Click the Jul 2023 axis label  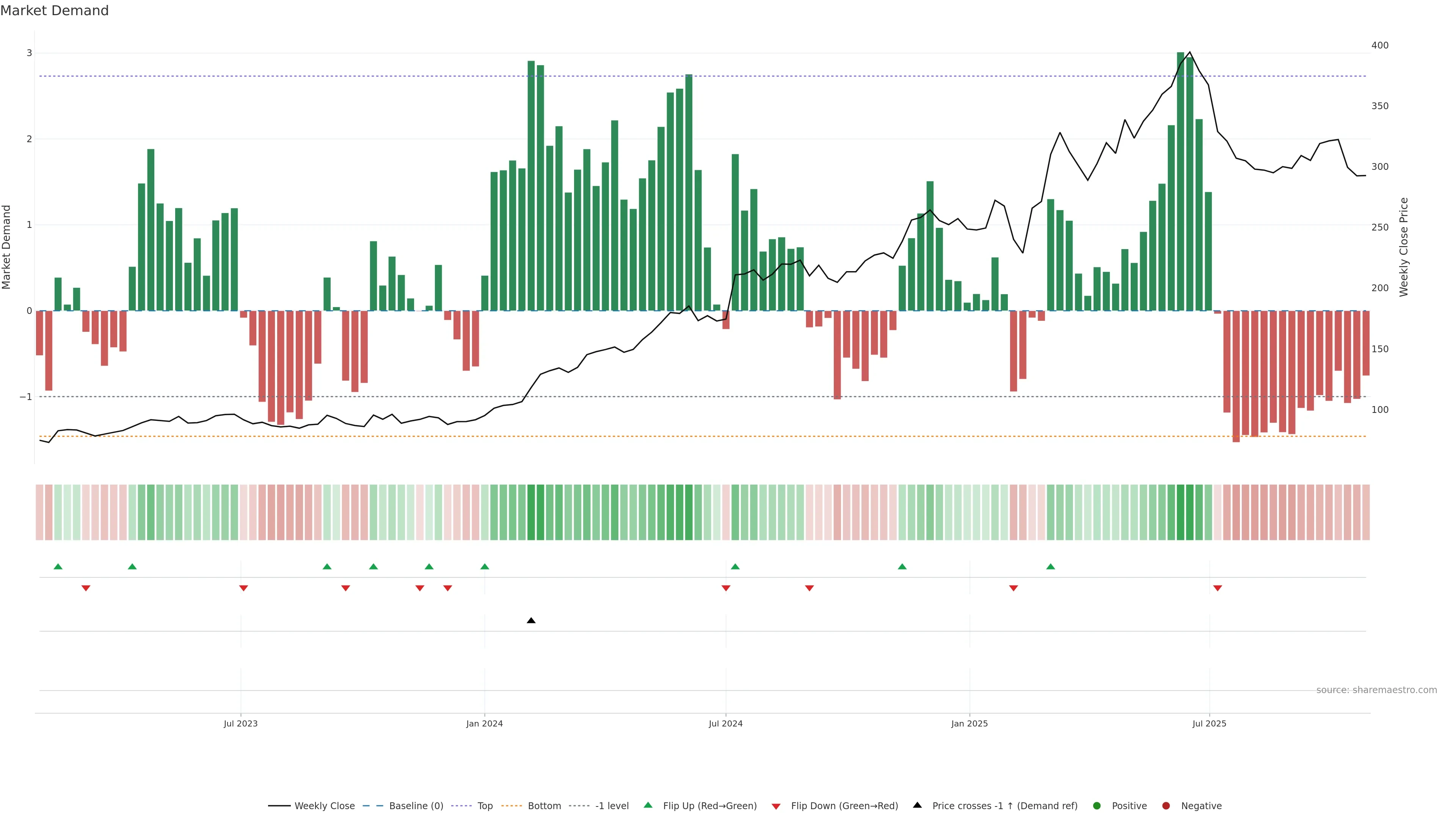240,723
